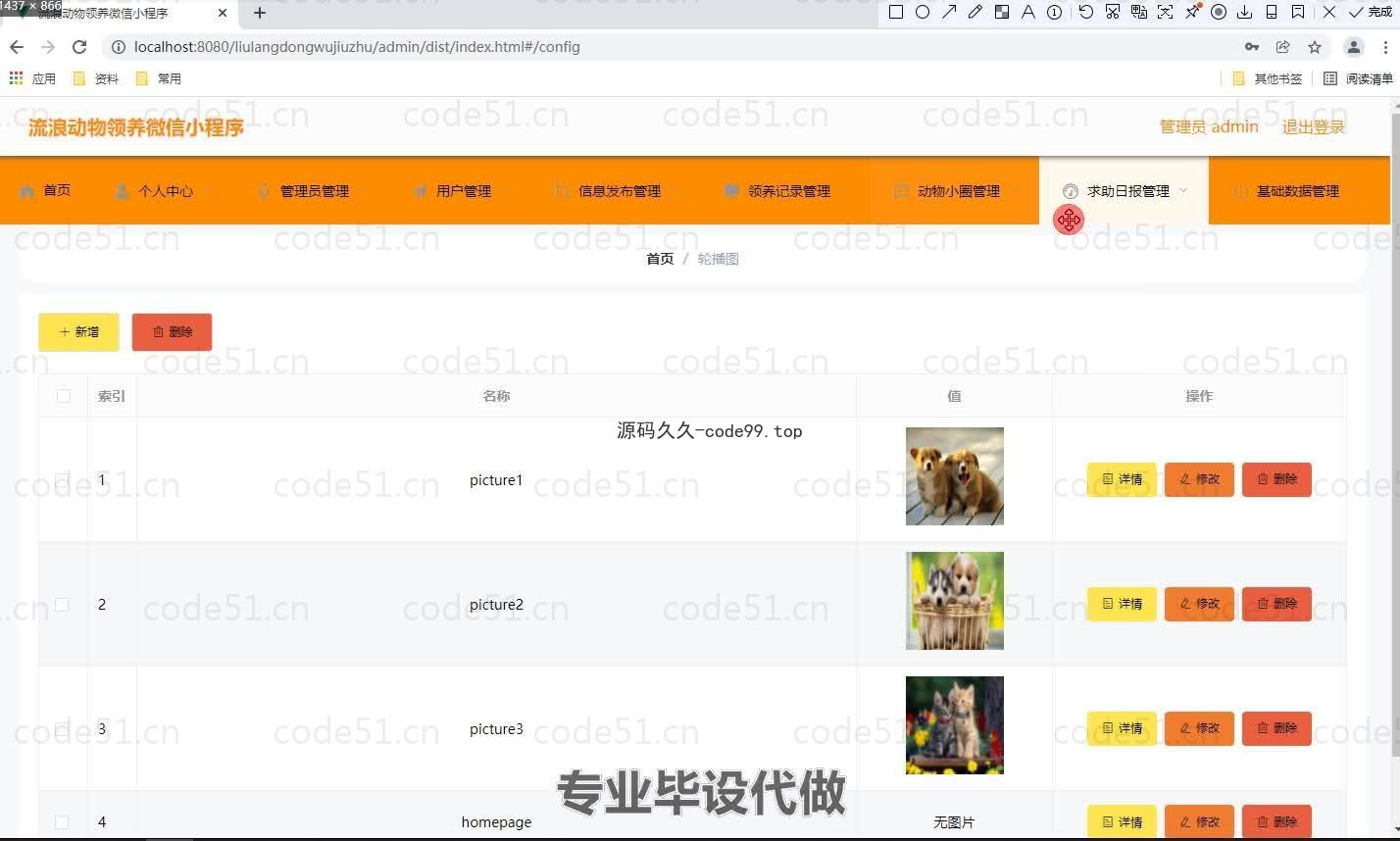Open the 首页 menu item
Screen dimensions: 1400x841
pyautogui.click(x=45, y=190)
